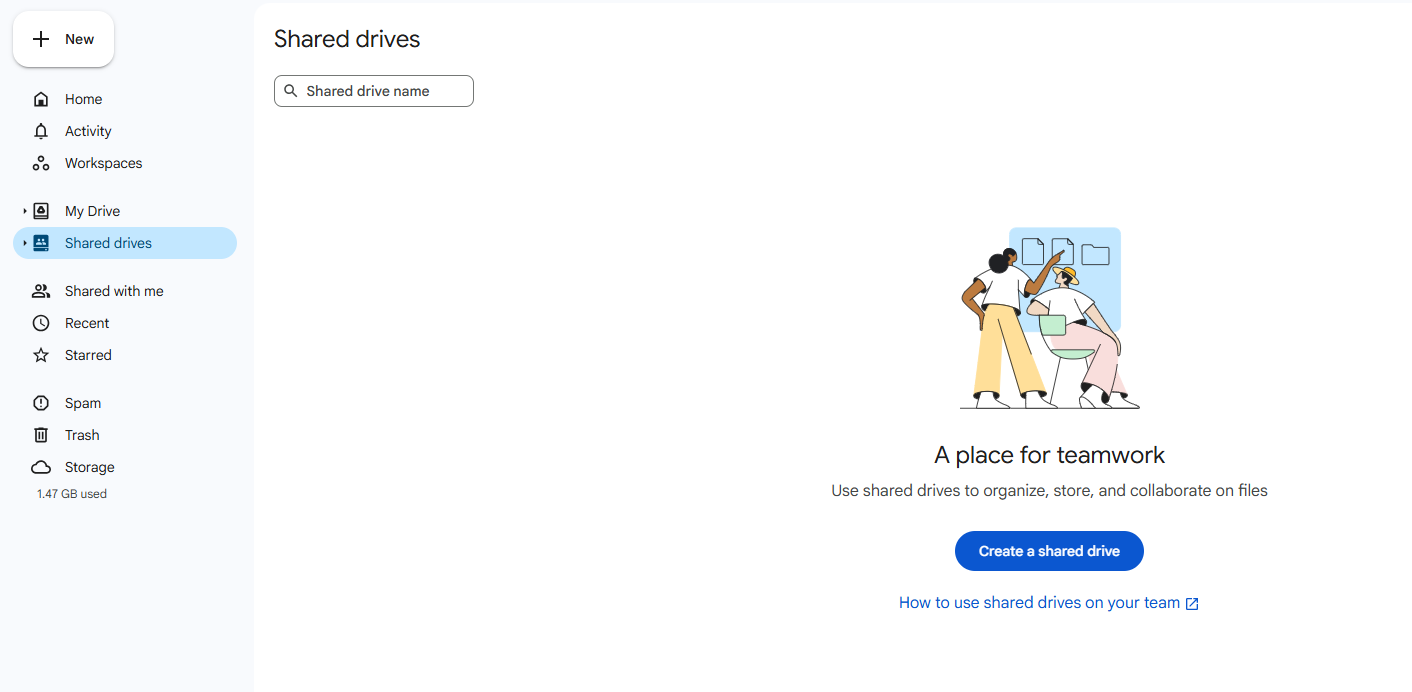The height and width of the screenshot is (692, 1412).
Task: Expand the My Drive tree arrow
Action: [x=25, y=211]
